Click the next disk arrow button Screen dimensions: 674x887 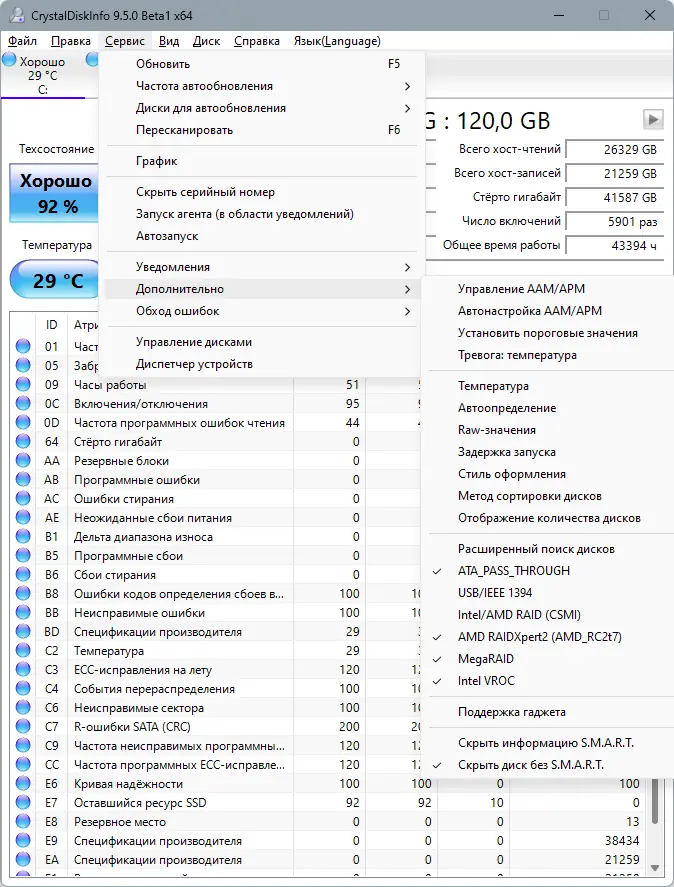[653, 119]
